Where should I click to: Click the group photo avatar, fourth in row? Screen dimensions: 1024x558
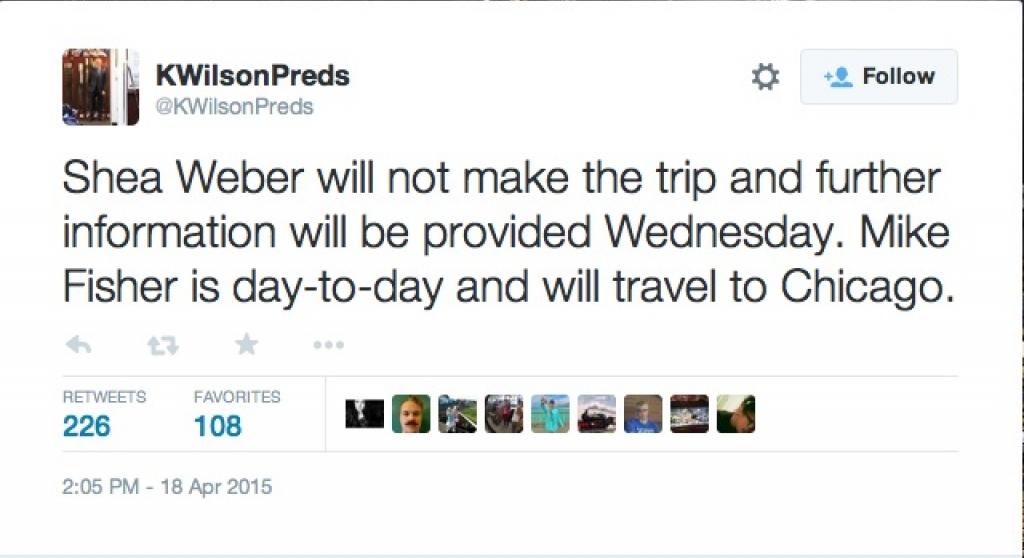504,413
